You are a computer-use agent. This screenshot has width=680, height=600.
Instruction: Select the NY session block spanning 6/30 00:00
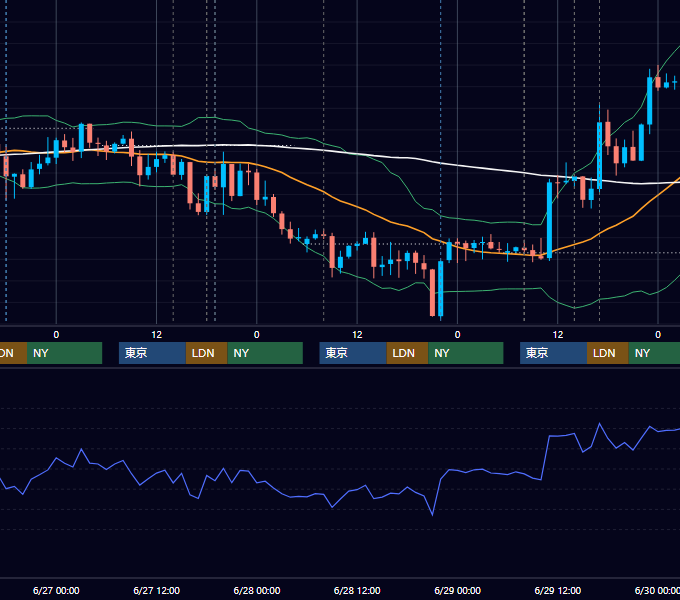tap(654, 353)
